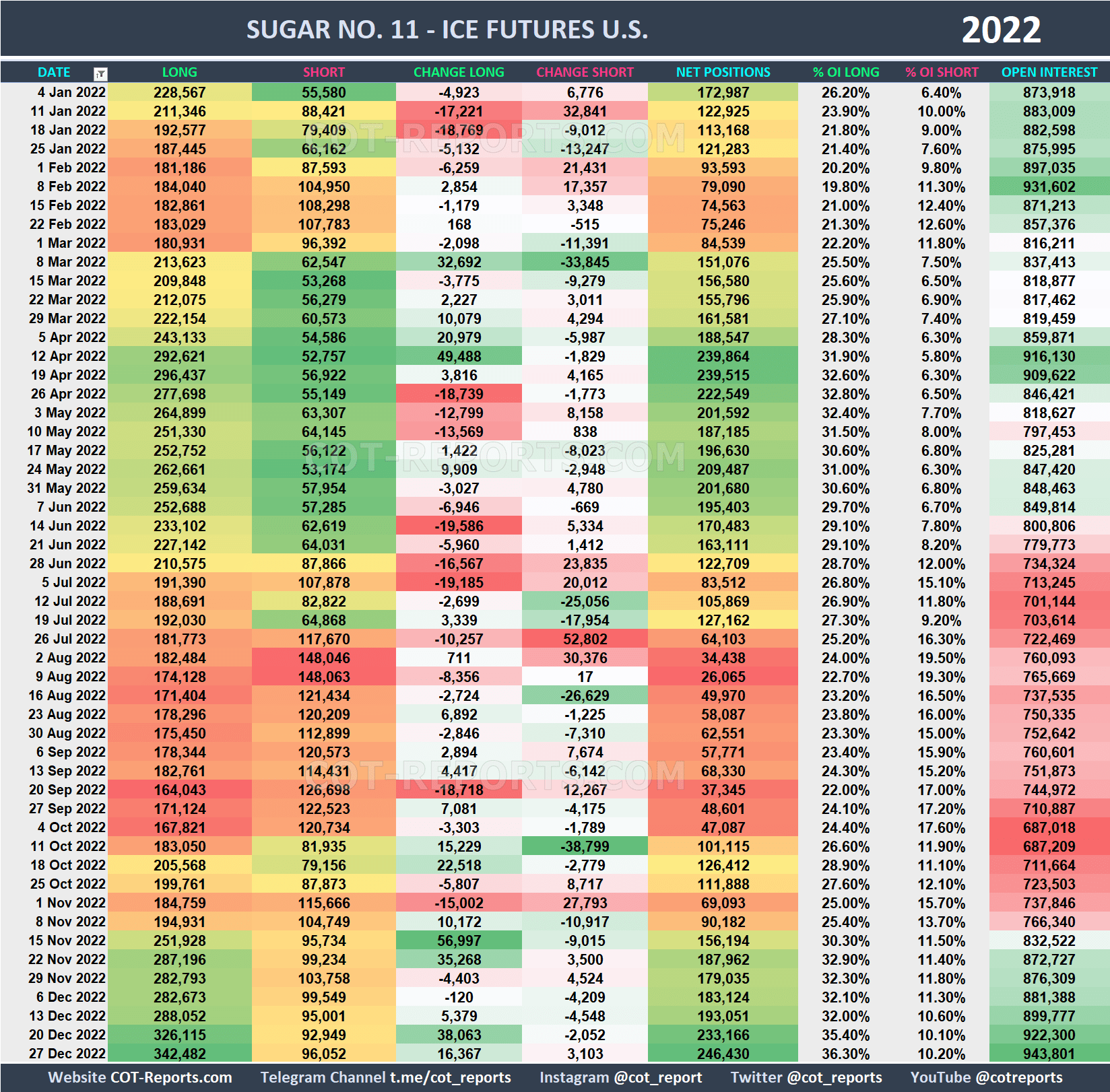Open the Telegram Channel t.me/cot_reports link
The image size is (1110, 1092).
point(385,1077)
